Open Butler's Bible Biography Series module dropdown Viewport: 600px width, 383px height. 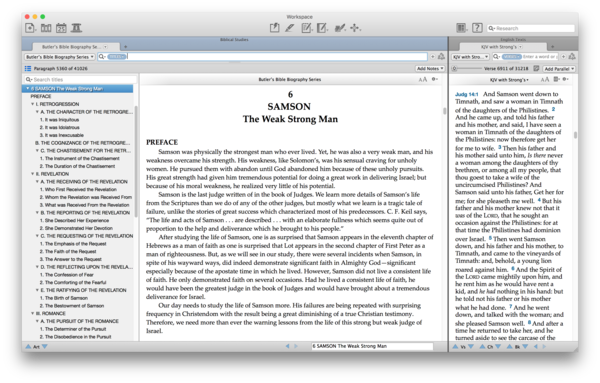pos(60,57)
